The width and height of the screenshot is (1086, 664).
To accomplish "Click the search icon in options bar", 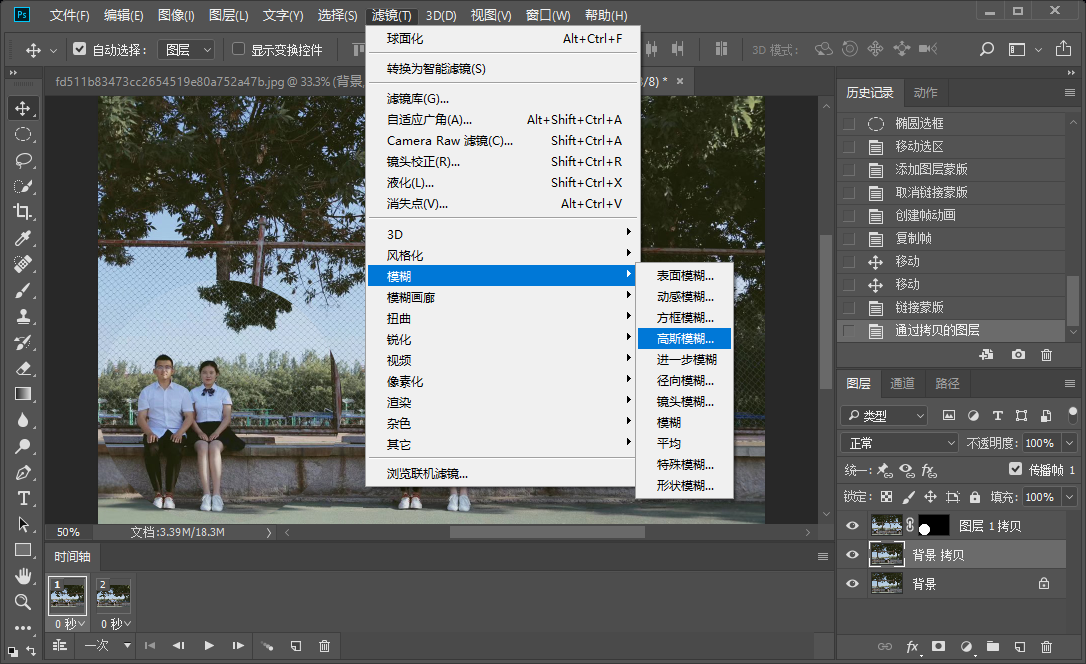I will tap(986, 49).
